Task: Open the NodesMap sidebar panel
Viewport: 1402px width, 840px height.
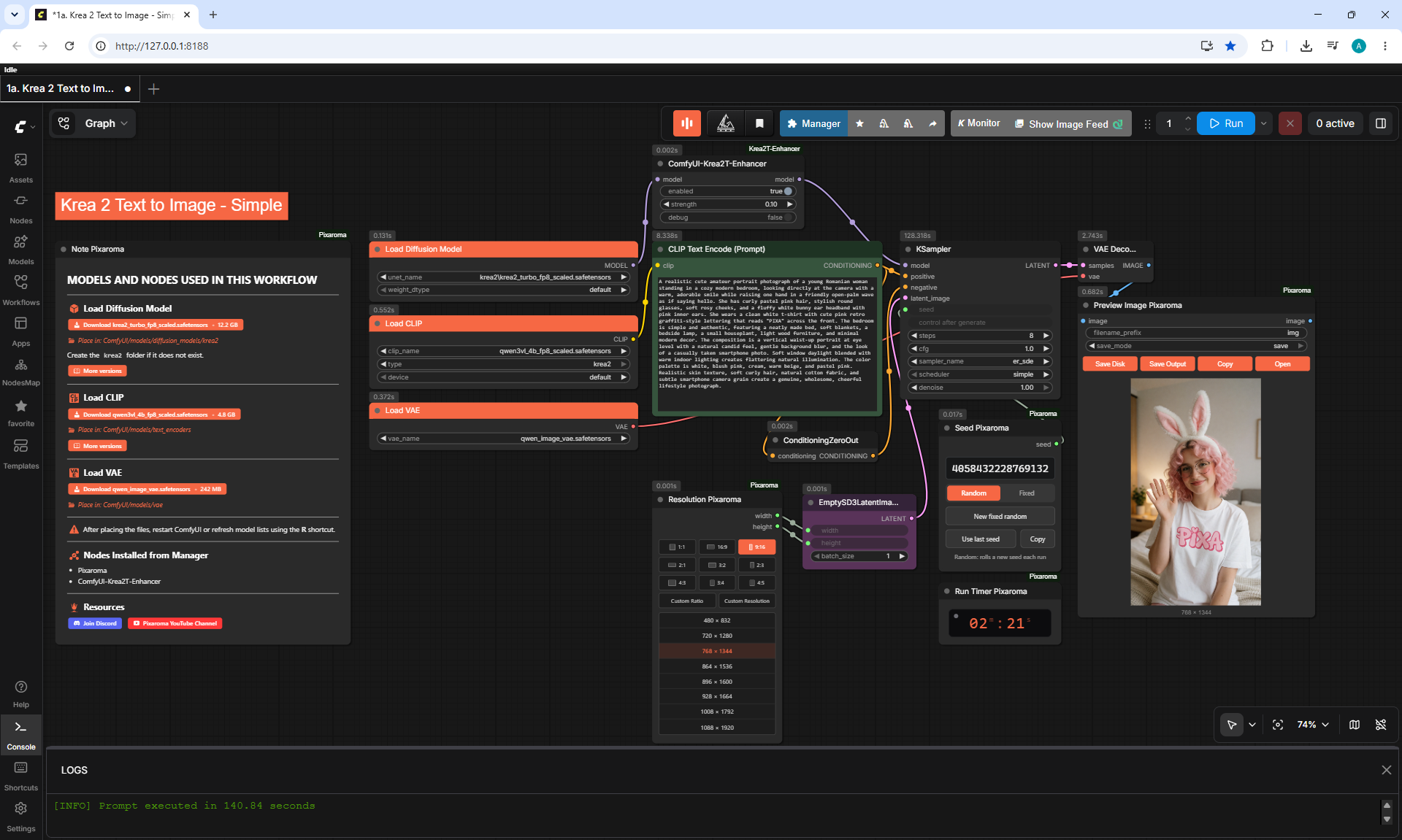Action: pyautogui.click(x=20, y=371)
